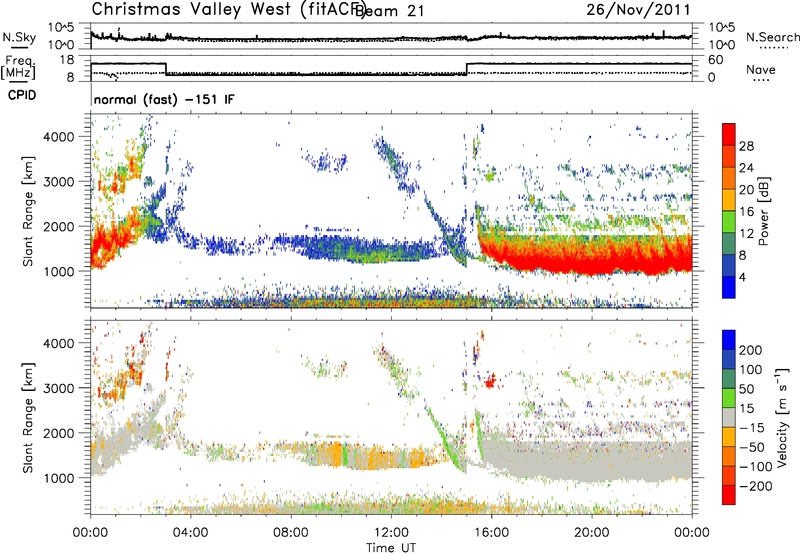This screenshot has width=800, height=554.
Task: Click the 12:00 time tick label
Action: point(391,533)
